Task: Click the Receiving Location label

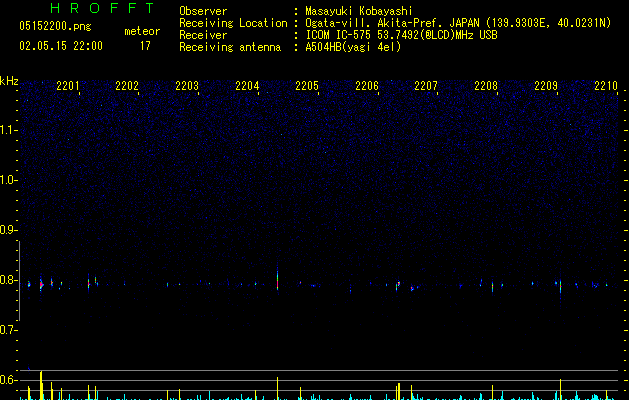Action: (233, 23)
